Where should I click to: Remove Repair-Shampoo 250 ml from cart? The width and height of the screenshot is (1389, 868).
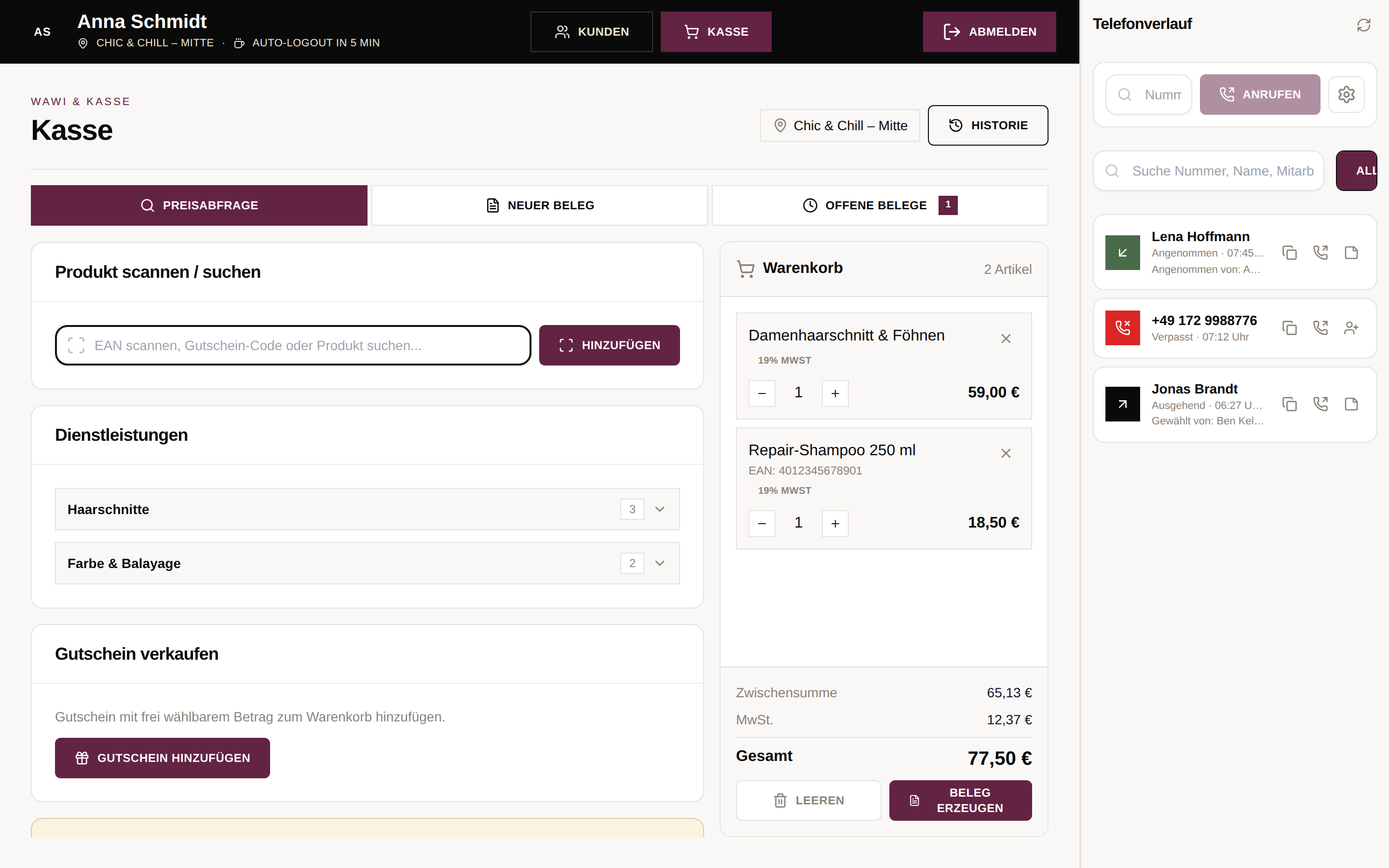click(x=1006, y=453)
